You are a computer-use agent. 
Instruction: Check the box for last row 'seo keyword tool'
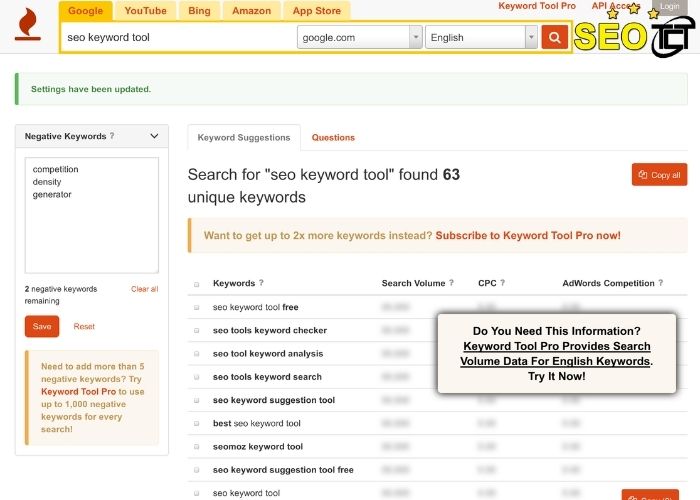point(196,493)
